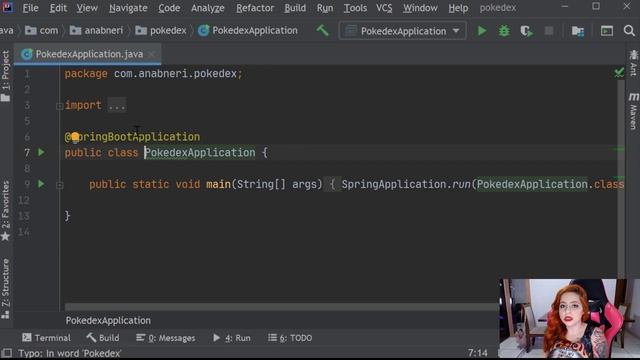Image resolution: width=640 pixels, height=360 pixels.
Task: Click the Build Project hammer icon
Action: click(322, 30)
